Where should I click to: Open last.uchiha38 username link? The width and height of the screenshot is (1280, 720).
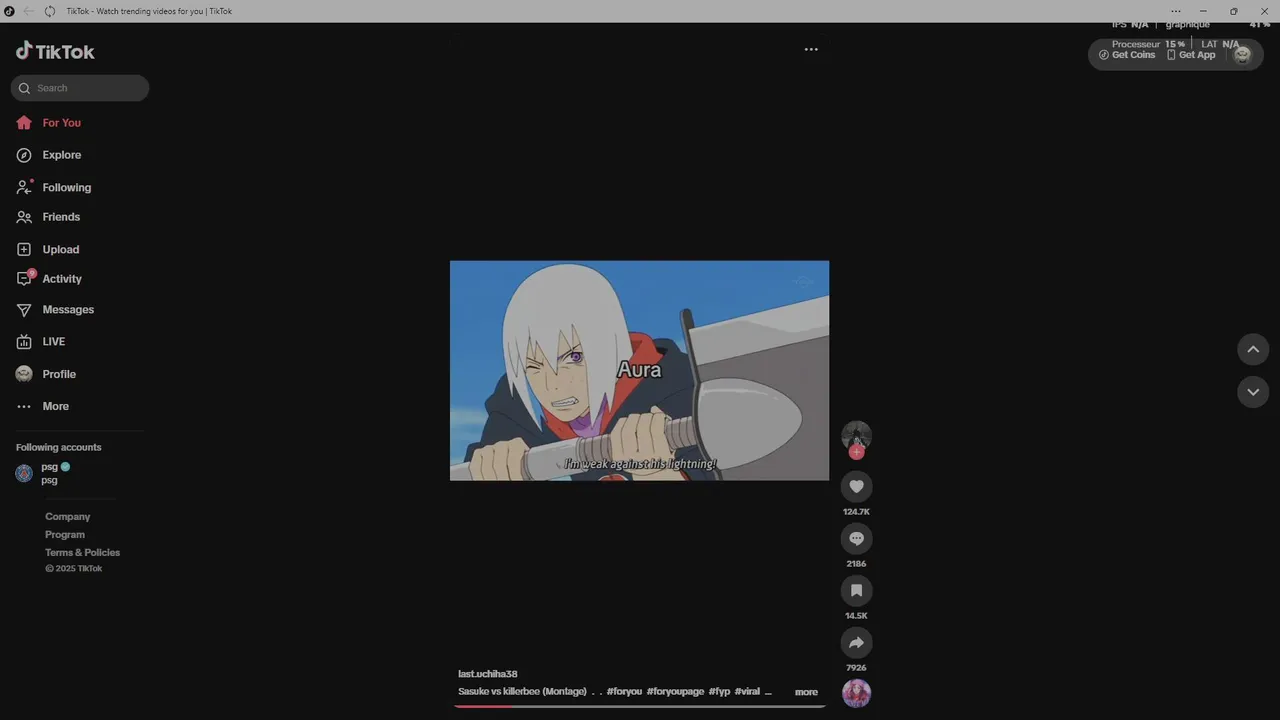[487, 674]
